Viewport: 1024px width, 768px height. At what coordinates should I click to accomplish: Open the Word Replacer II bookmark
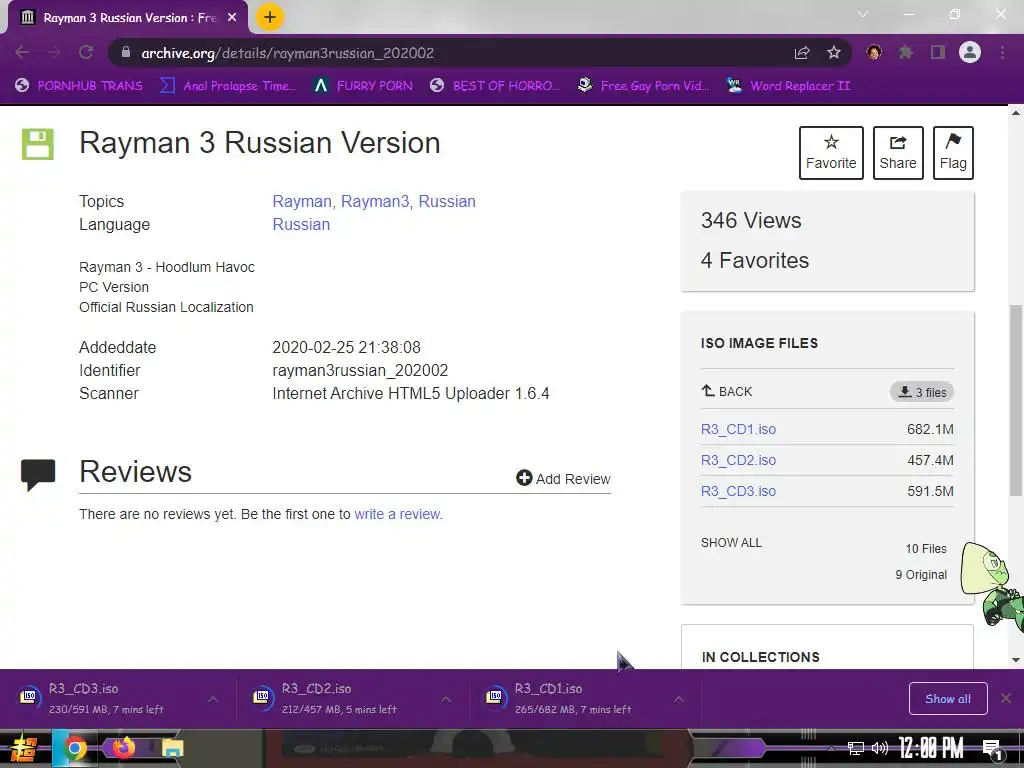point(788,86)
